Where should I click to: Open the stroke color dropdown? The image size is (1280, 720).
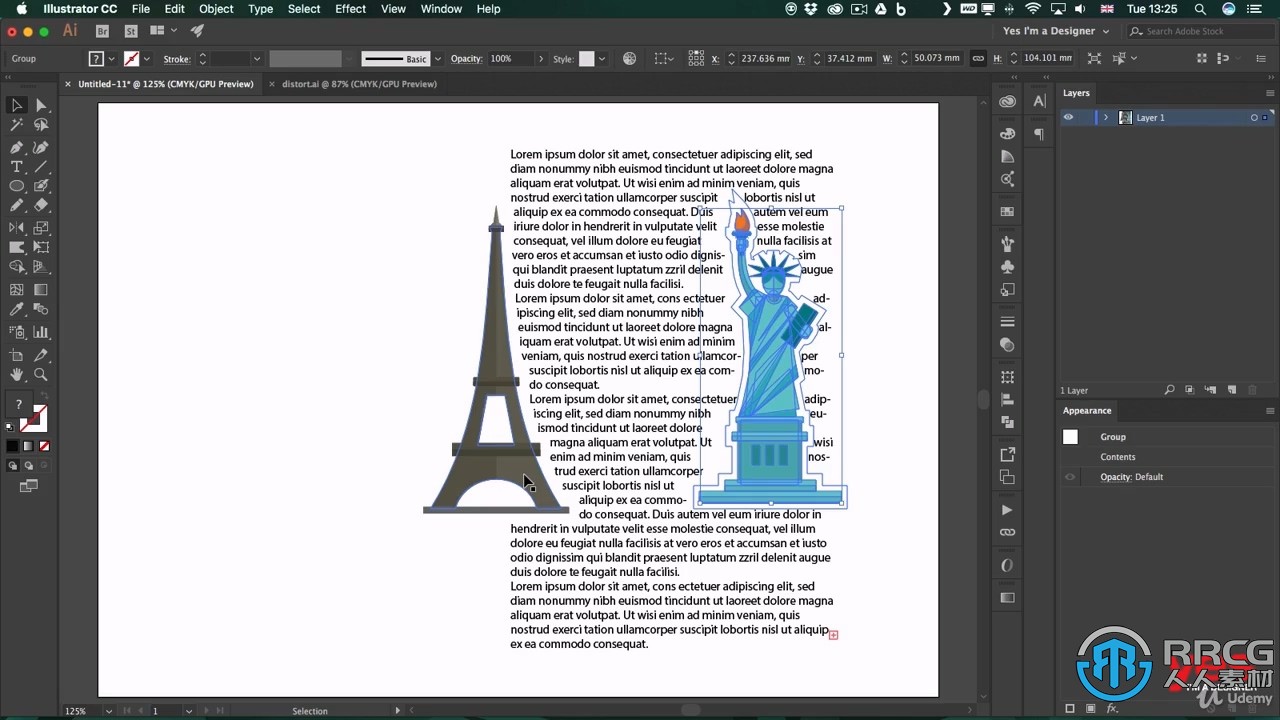[x=146, y=59]
